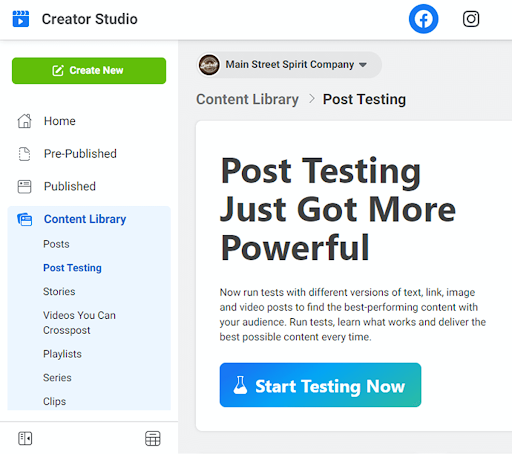Collapse the sidebar using bottom-left panel icon
This screenshot has height=454, width=512.
point(25,438)
